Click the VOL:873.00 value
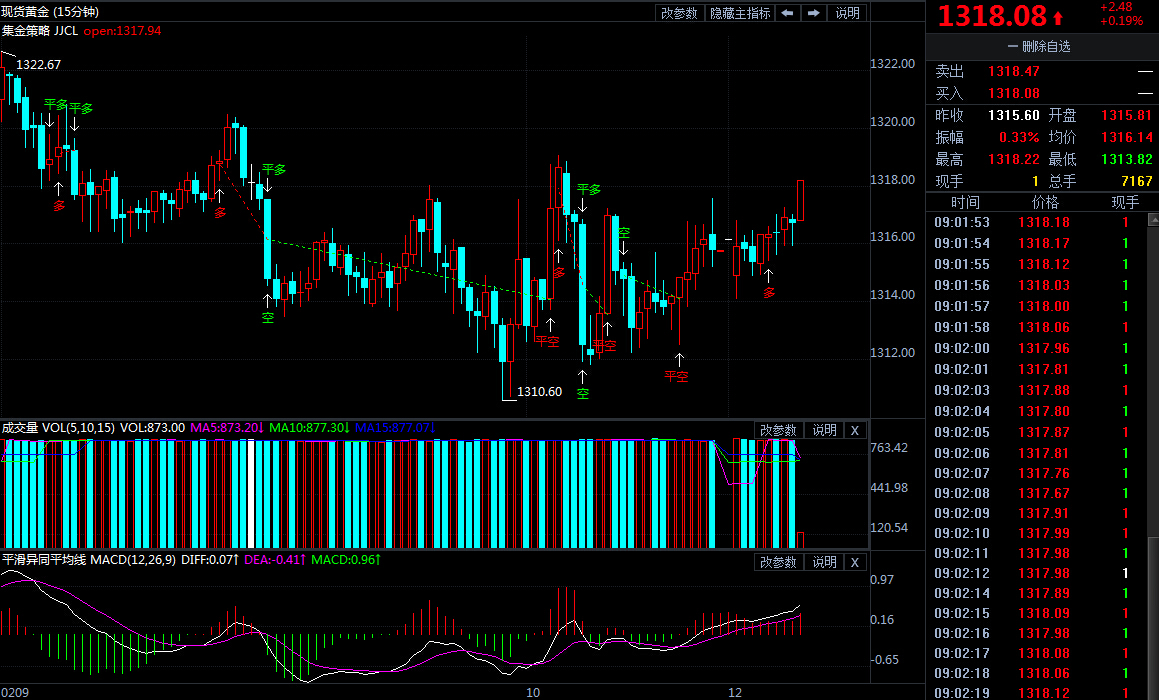Image resolution: width=1159 pixels, height=700 pixels. pyautogui.click(x=152, y=428)
